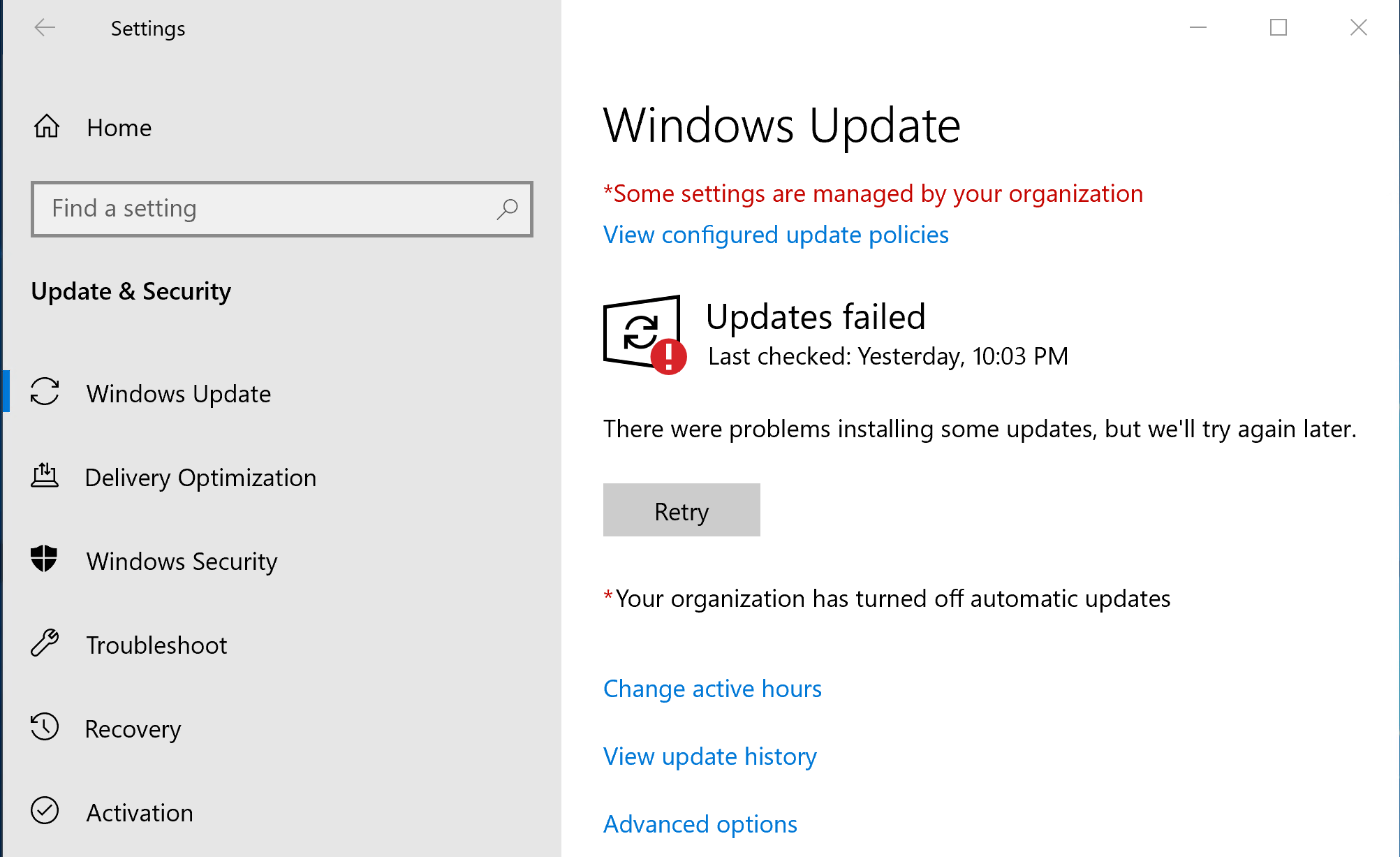
Task: Select Windows Security in sidebar
Action: tap(182, 562)
